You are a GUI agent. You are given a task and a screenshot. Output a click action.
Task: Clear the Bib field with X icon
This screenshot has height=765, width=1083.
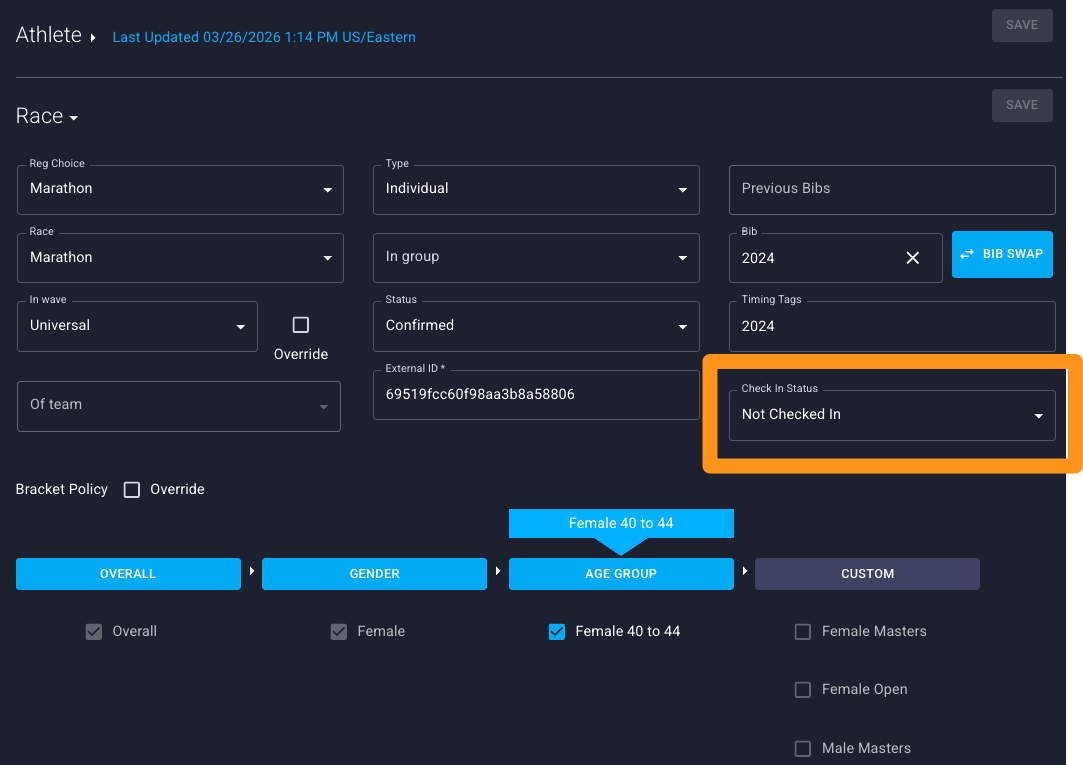click(912, 258)
